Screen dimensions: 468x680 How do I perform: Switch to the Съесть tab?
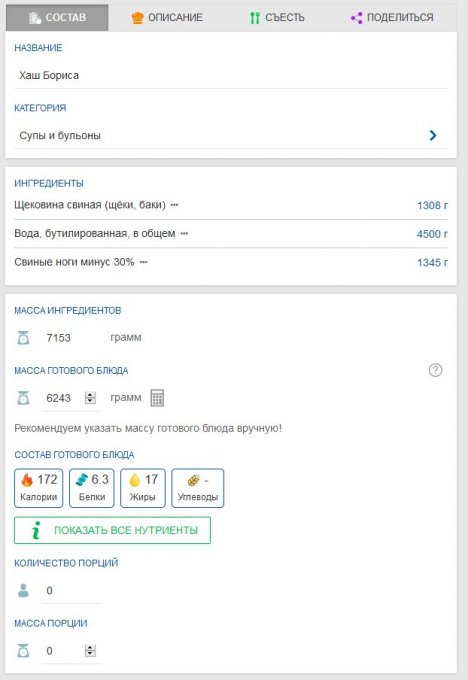277,17
